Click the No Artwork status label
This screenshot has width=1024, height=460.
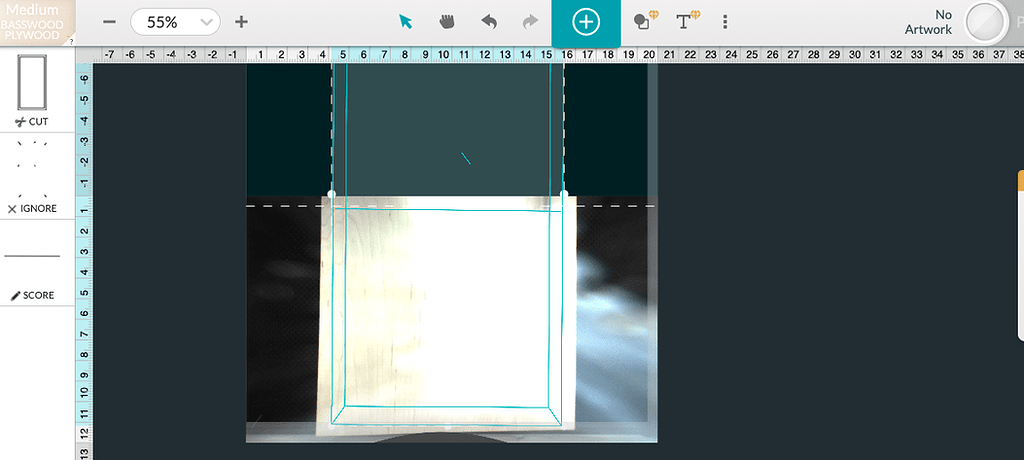pos(928,22)
